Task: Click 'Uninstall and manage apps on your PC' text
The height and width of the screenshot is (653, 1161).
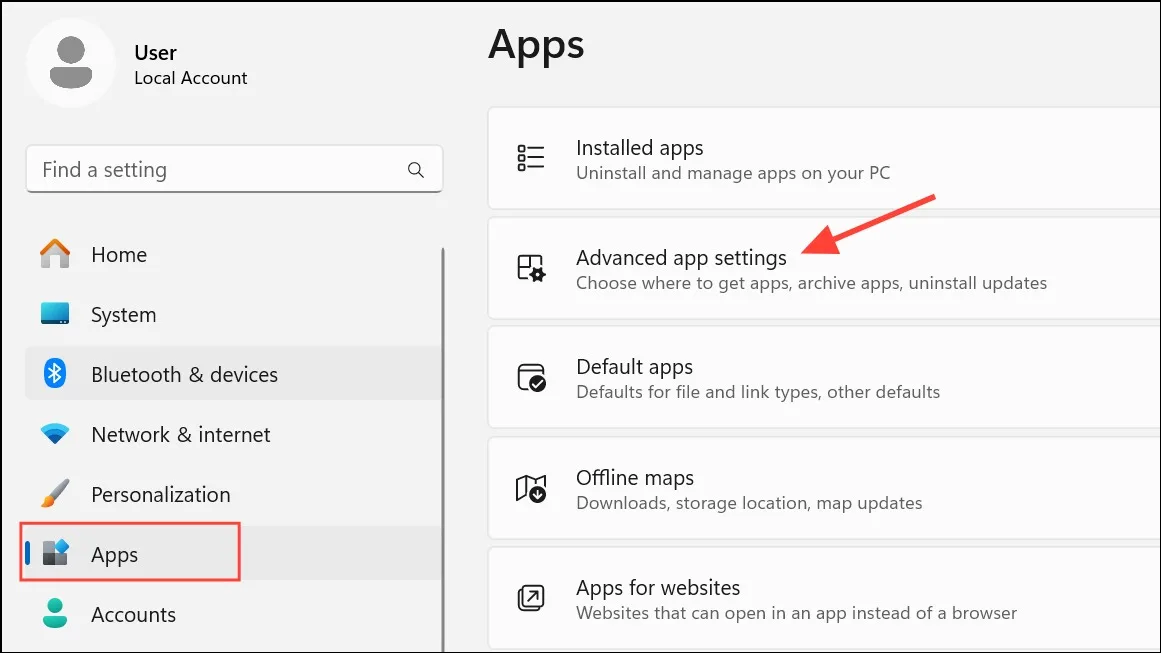Action: [x=733, y=173]
